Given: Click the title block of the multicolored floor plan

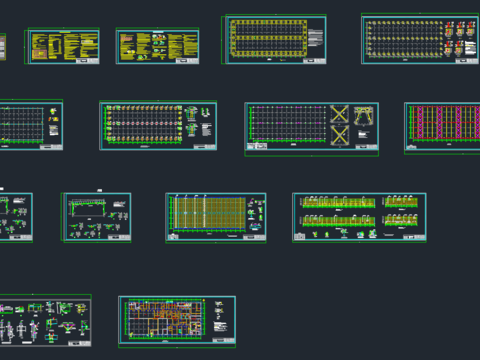Looking at the screenshot, I should pos(224,340).
